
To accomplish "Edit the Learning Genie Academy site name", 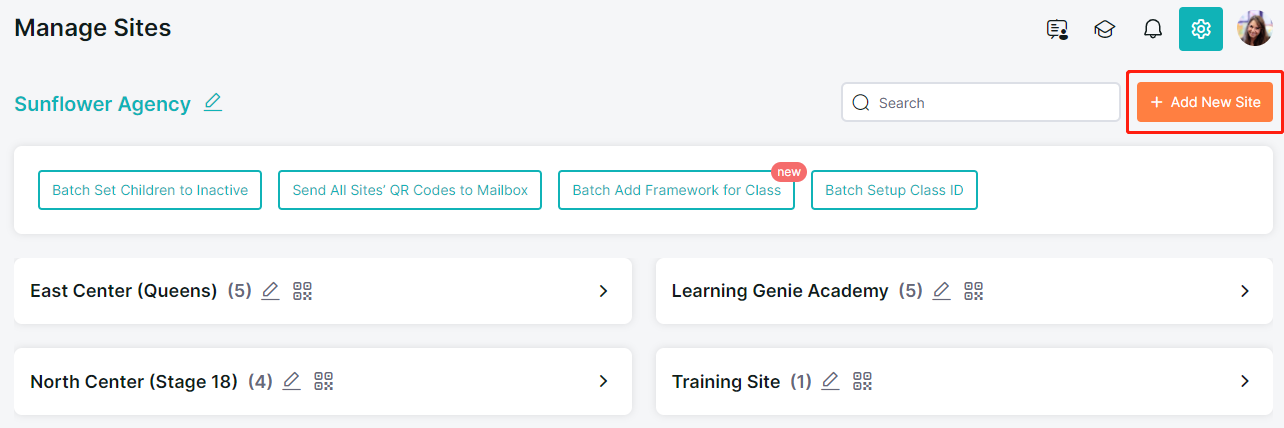I will pos(941,291).
